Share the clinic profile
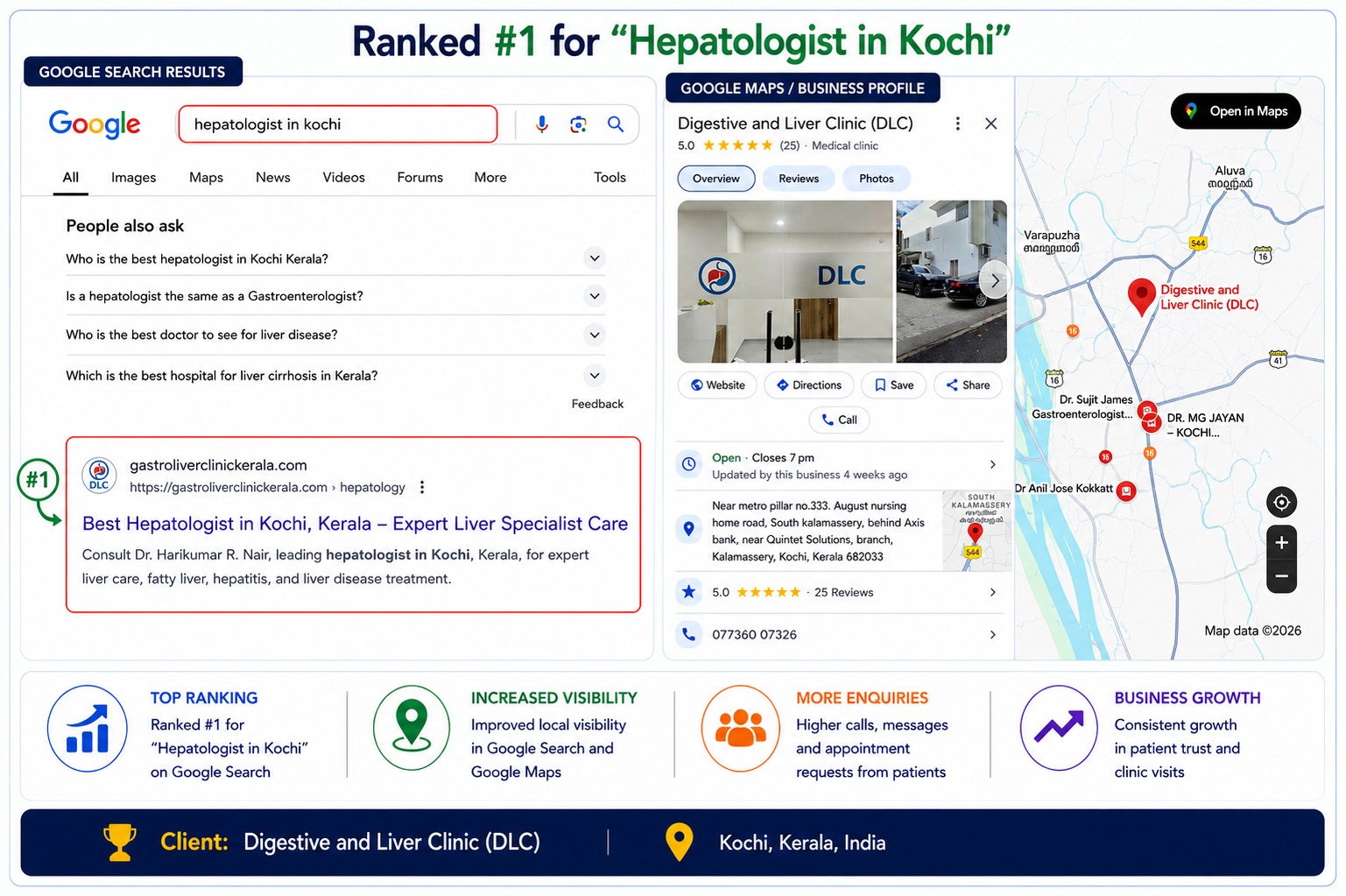This screenshot has height=896, width=1346. pyautogui.click(x=968, y=385)
